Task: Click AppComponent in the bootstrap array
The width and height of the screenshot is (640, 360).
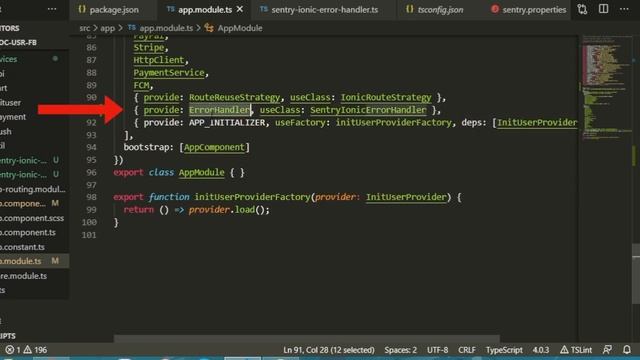Action: point(214,147)
